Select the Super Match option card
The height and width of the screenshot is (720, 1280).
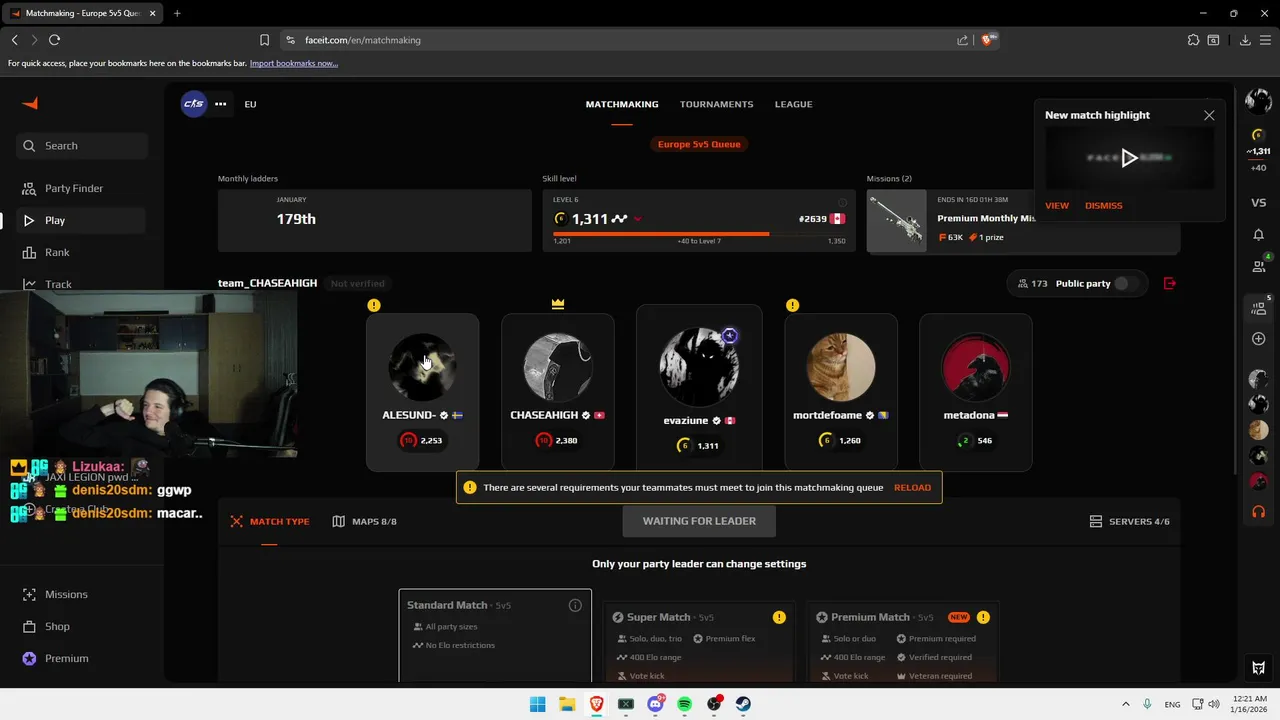point(700,642)
